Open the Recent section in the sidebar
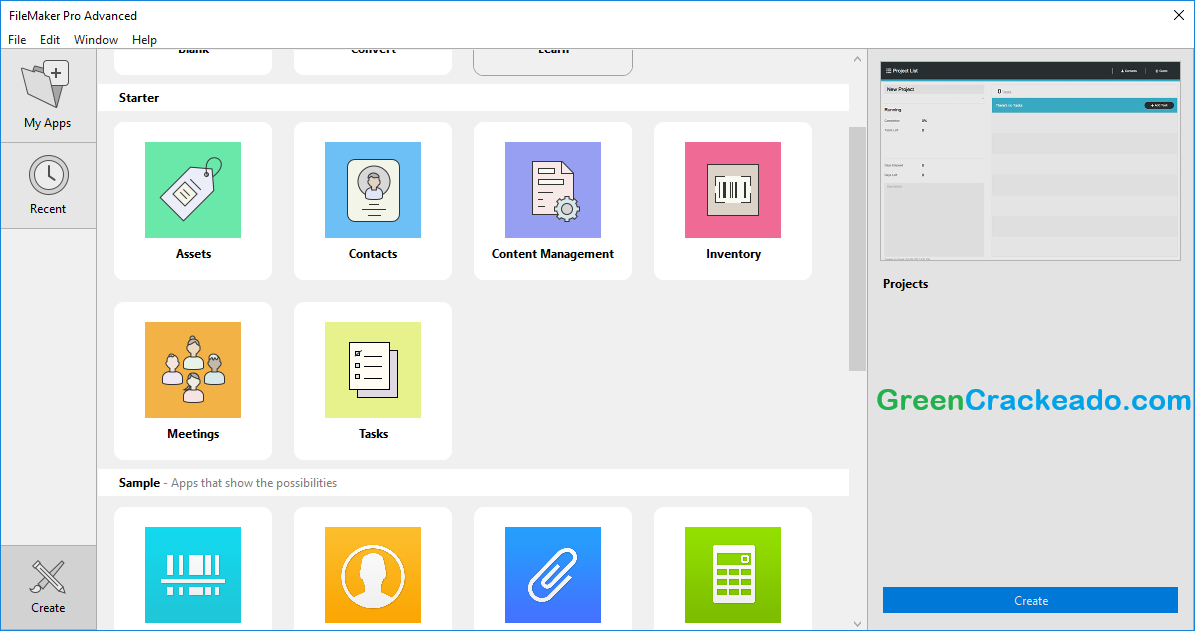Image resolution: width=1195 pixels, height=631 pixels. pos(47,185)
